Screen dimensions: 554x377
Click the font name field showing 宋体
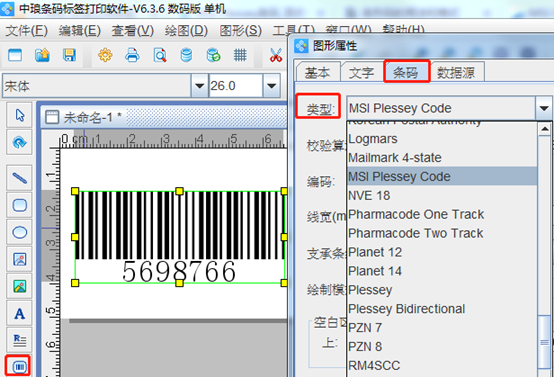point(97,86)
